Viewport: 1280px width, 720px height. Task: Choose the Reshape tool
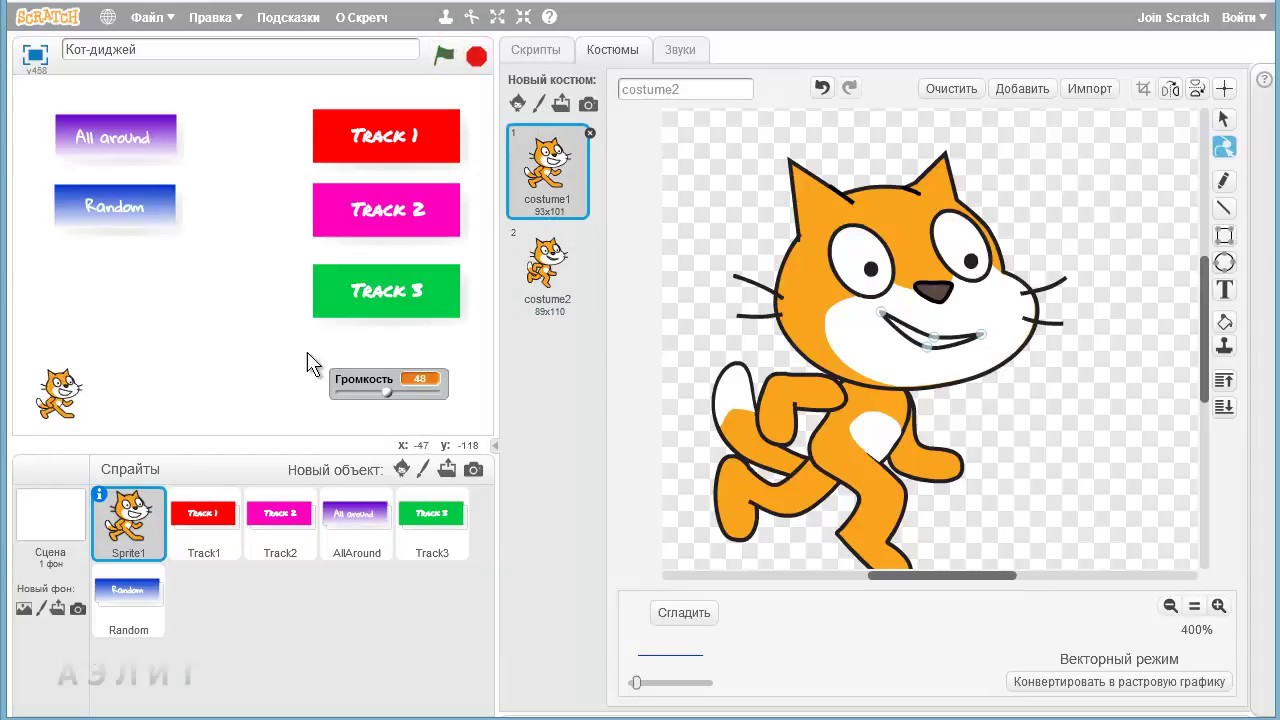1224,147
